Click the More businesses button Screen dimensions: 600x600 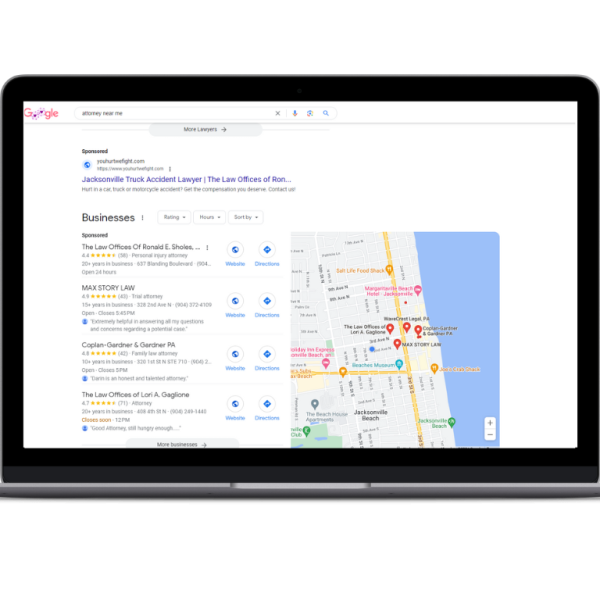click(x=182, y=444)
